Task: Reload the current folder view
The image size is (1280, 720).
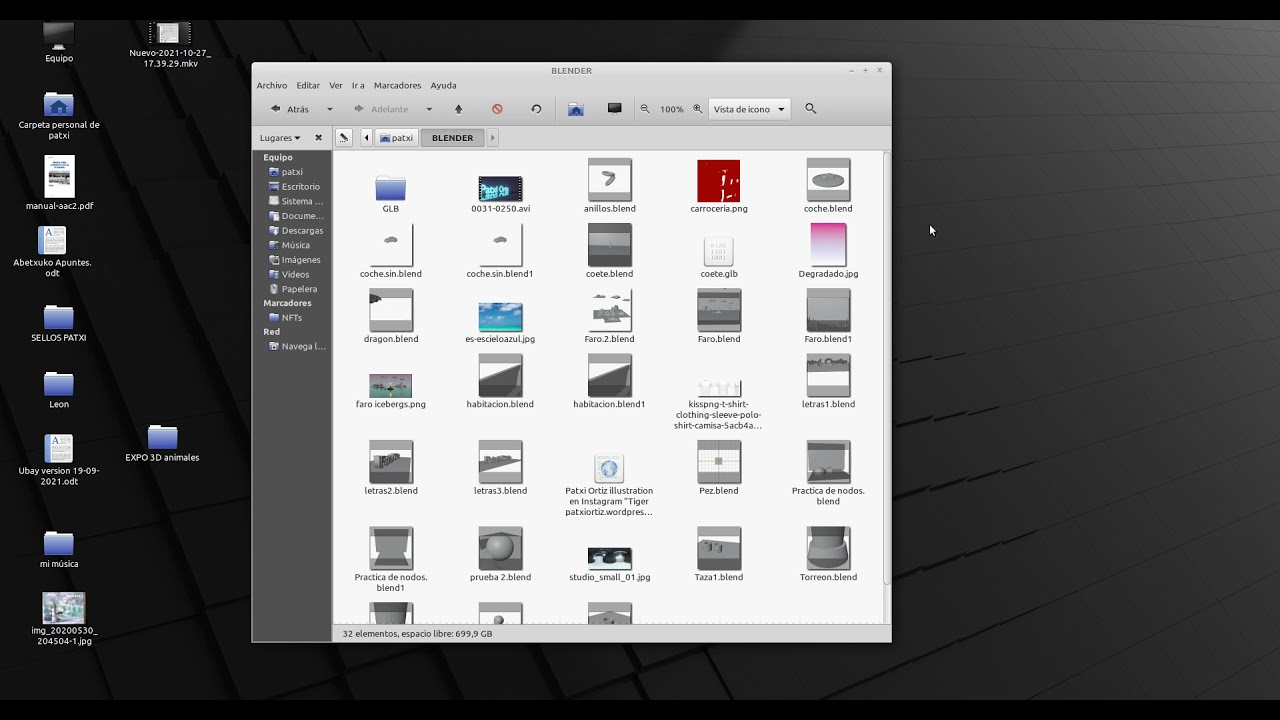Action: [536, 109]
